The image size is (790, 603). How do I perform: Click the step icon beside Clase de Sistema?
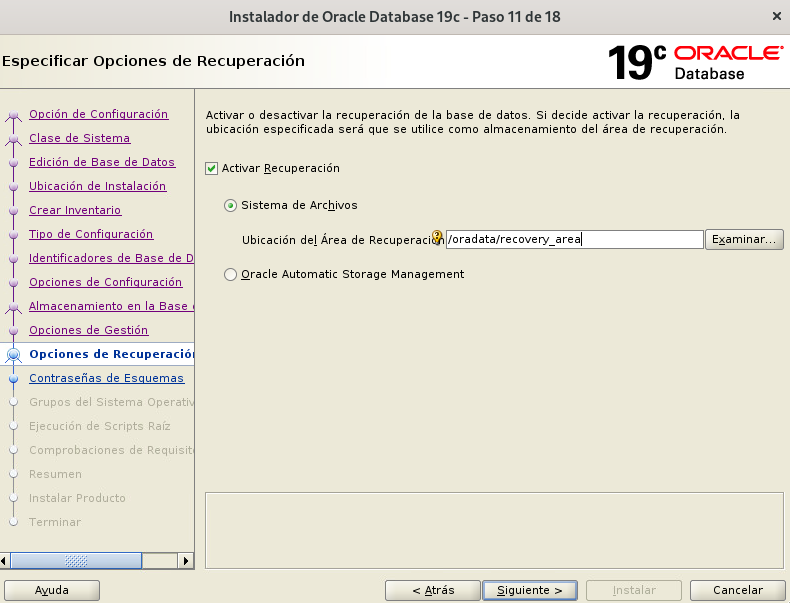[13, 139]
